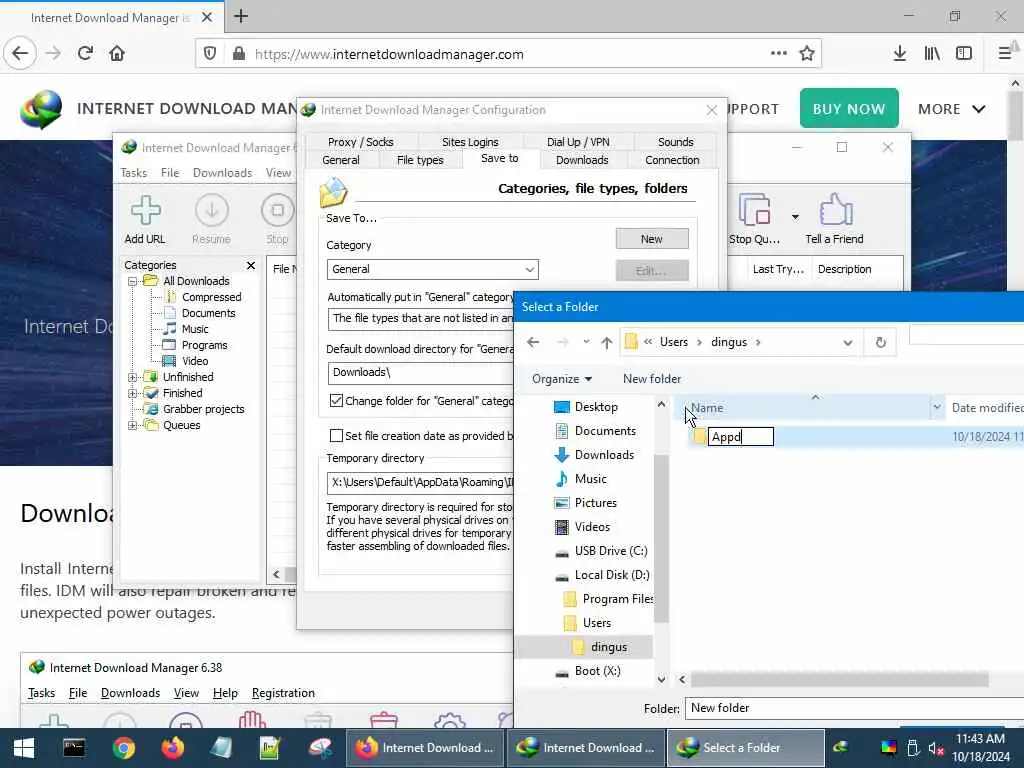Viewport: 1024px width, 768px height.
Task: Open the command prompt taskbar icon
Action: coord(74,748)
